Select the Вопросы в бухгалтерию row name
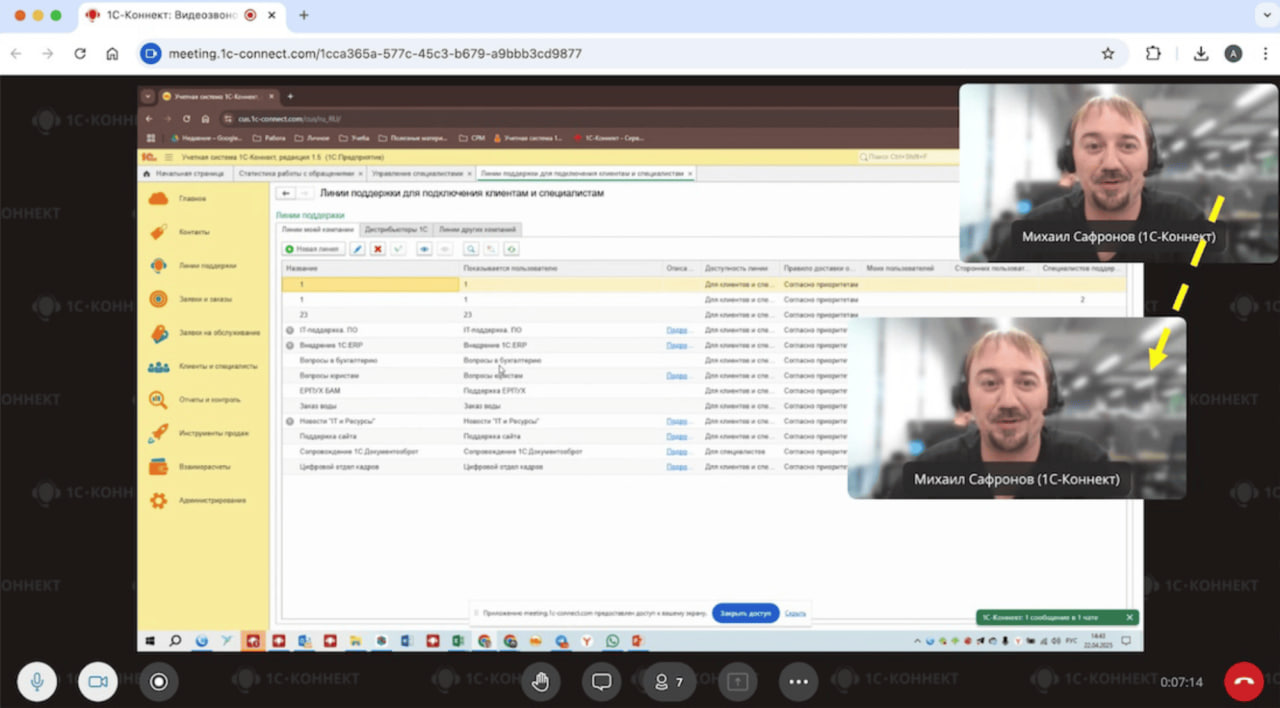 (x=337, y=360)
